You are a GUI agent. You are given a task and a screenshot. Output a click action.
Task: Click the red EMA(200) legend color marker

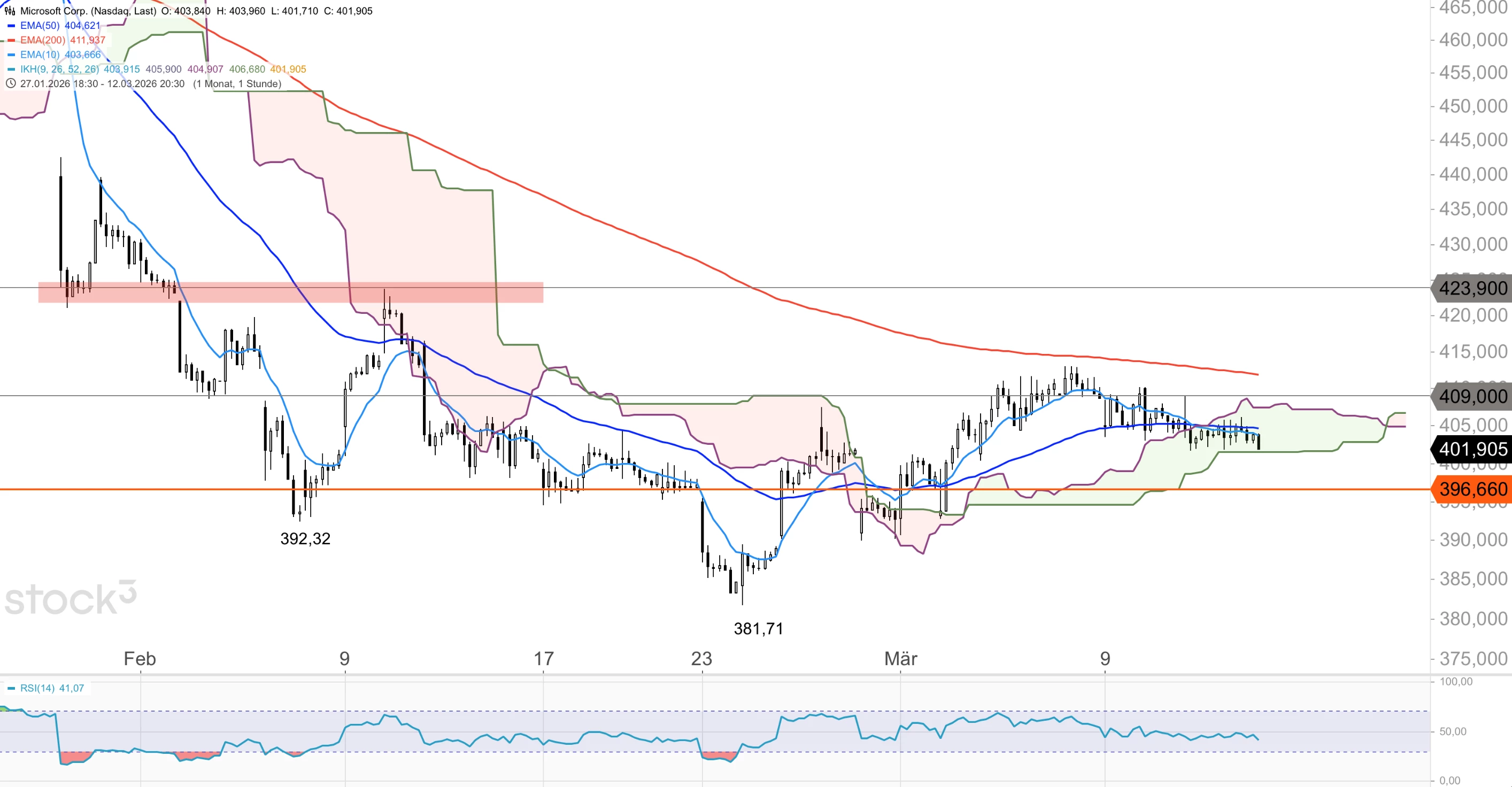coord(11,41)
